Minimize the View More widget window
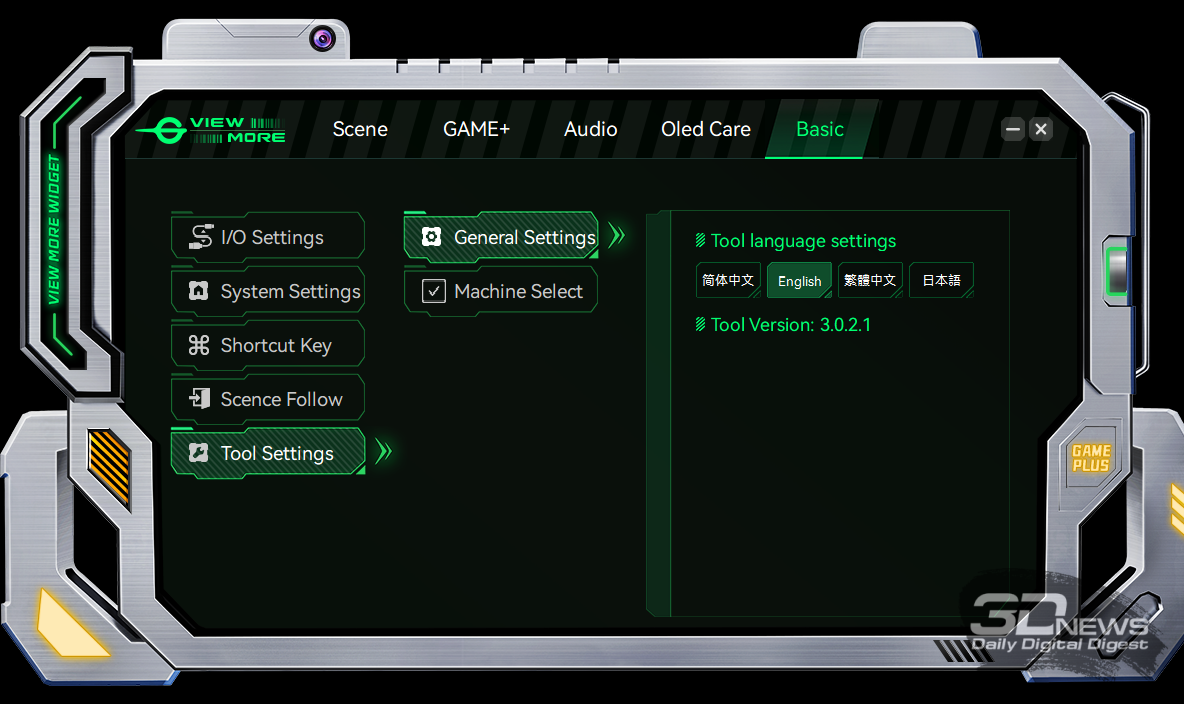Image resolution: width=1184 pixels, height=704 pixels. [x=1013, y=129]
